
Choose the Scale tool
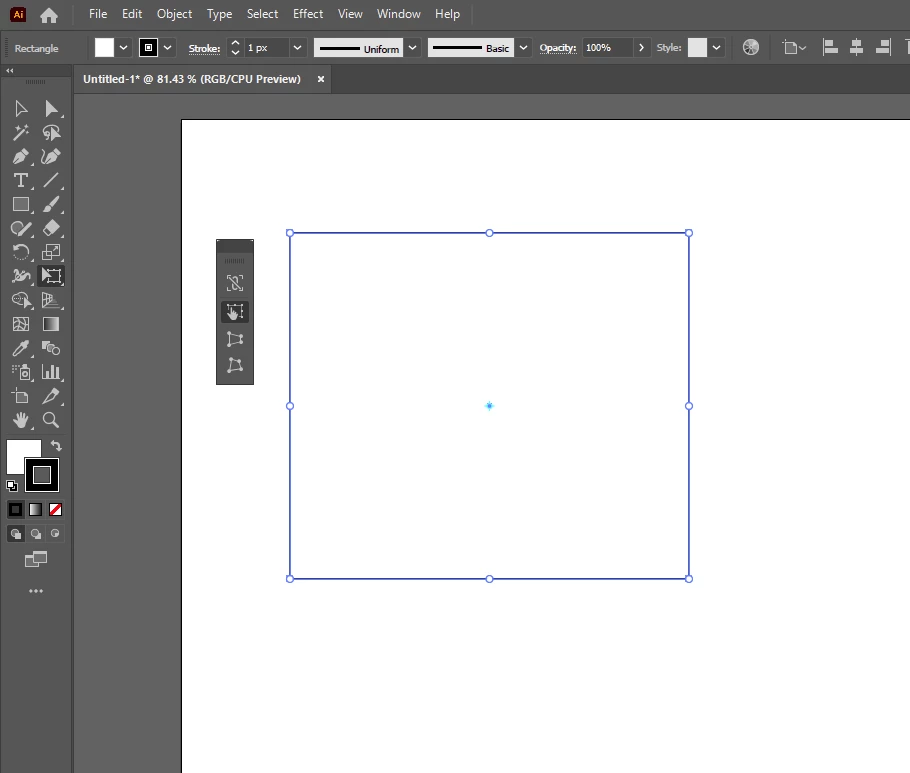51,252
